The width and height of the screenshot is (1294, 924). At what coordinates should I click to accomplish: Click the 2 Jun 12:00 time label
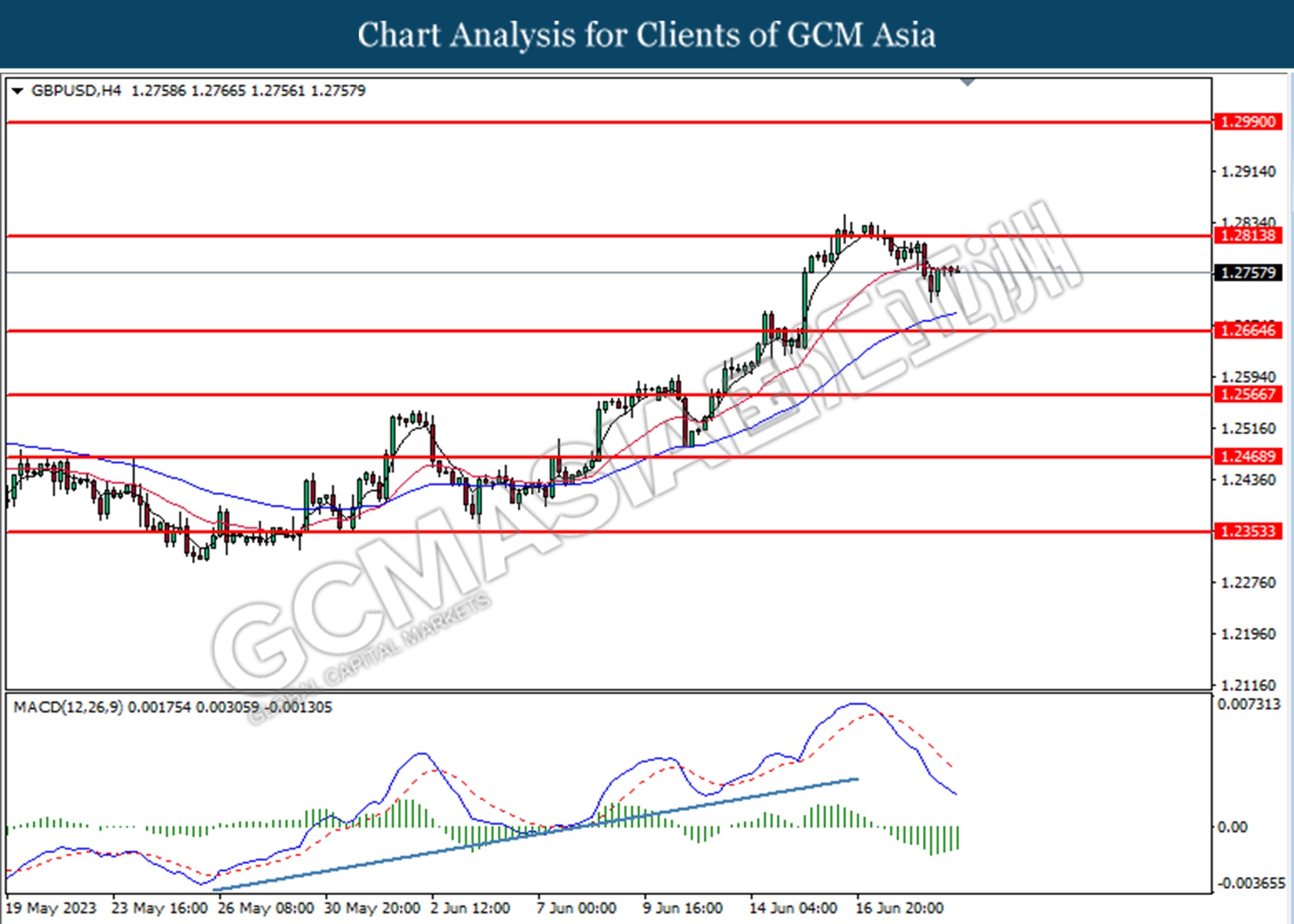coord(470,908)
